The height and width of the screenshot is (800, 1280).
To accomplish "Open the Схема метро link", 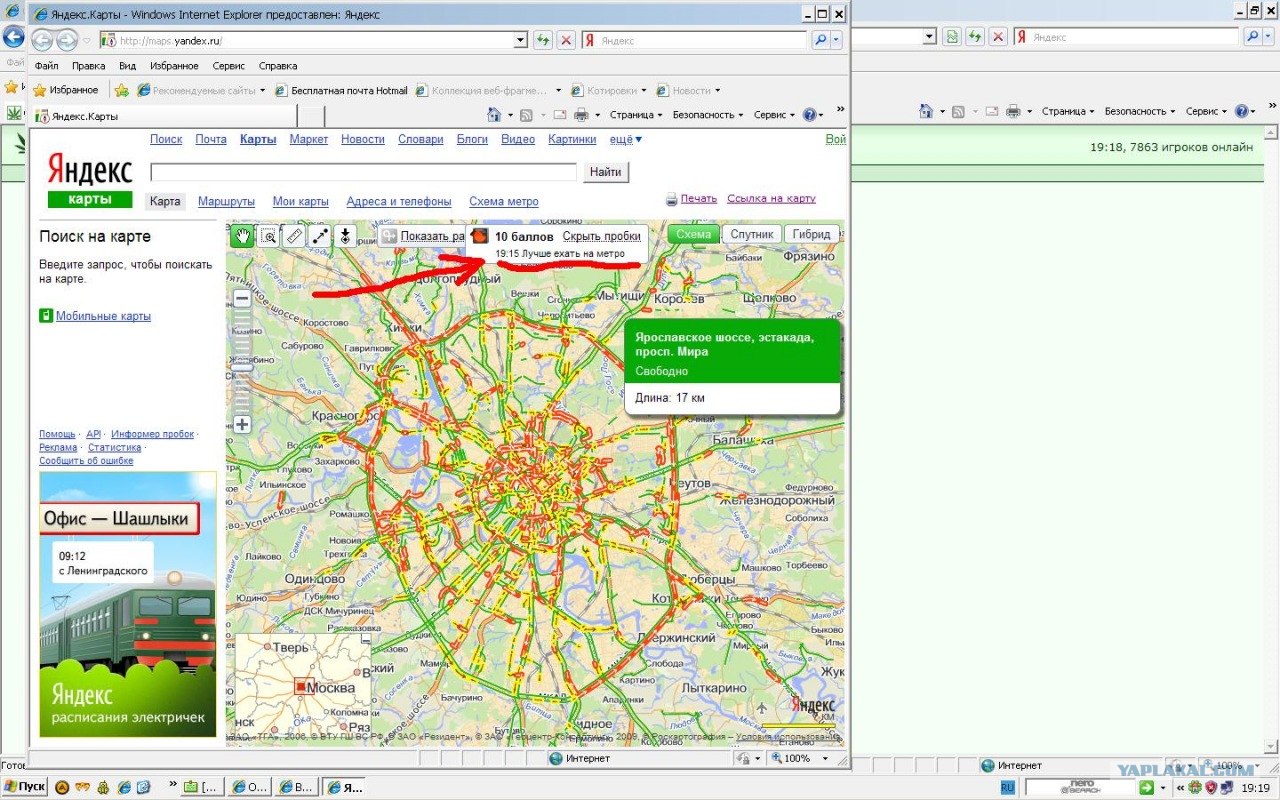I will [503, 202].
